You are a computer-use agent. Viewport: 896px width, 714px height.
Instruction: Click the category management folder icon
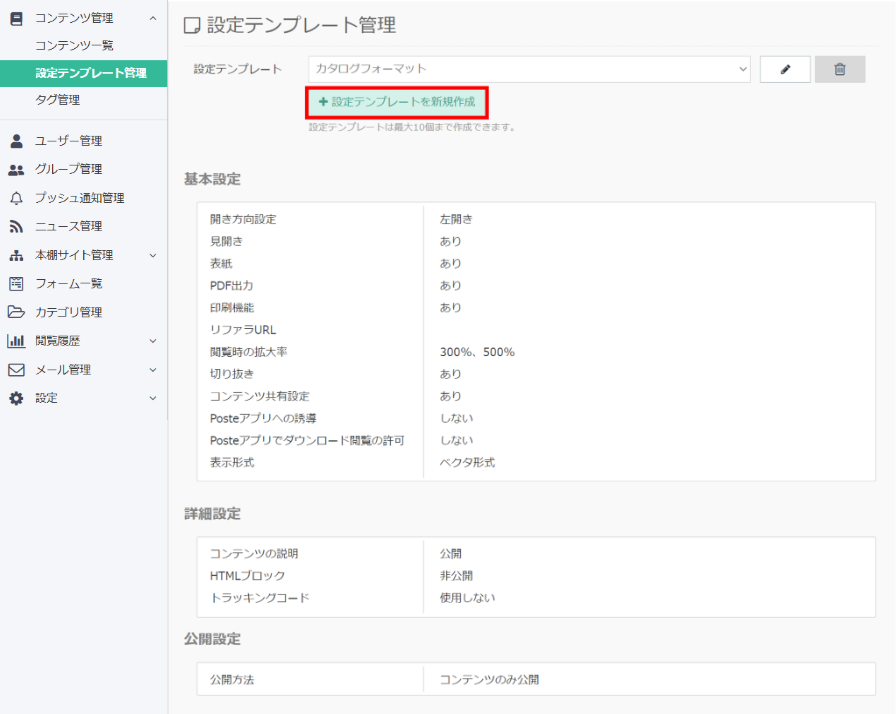(16, 312)
